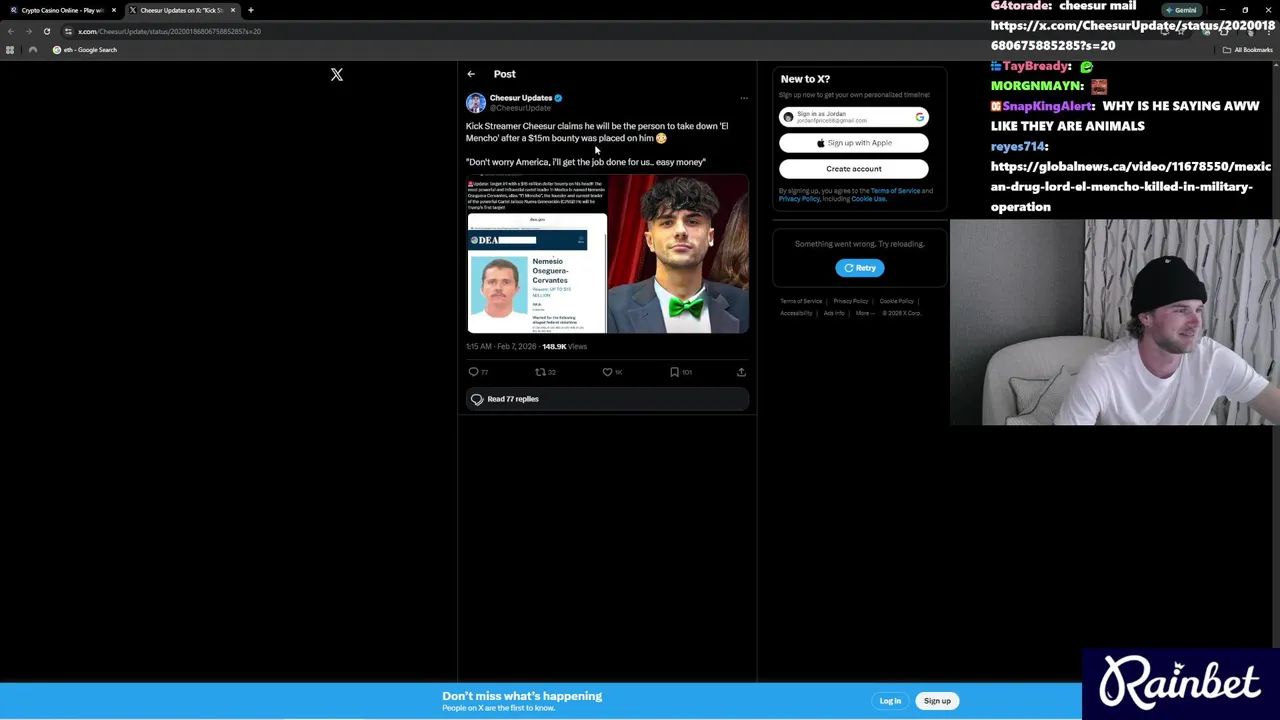Open footer Terms of Service link
This screenshot has height=720, width=1280.
(x=801, y=301)
